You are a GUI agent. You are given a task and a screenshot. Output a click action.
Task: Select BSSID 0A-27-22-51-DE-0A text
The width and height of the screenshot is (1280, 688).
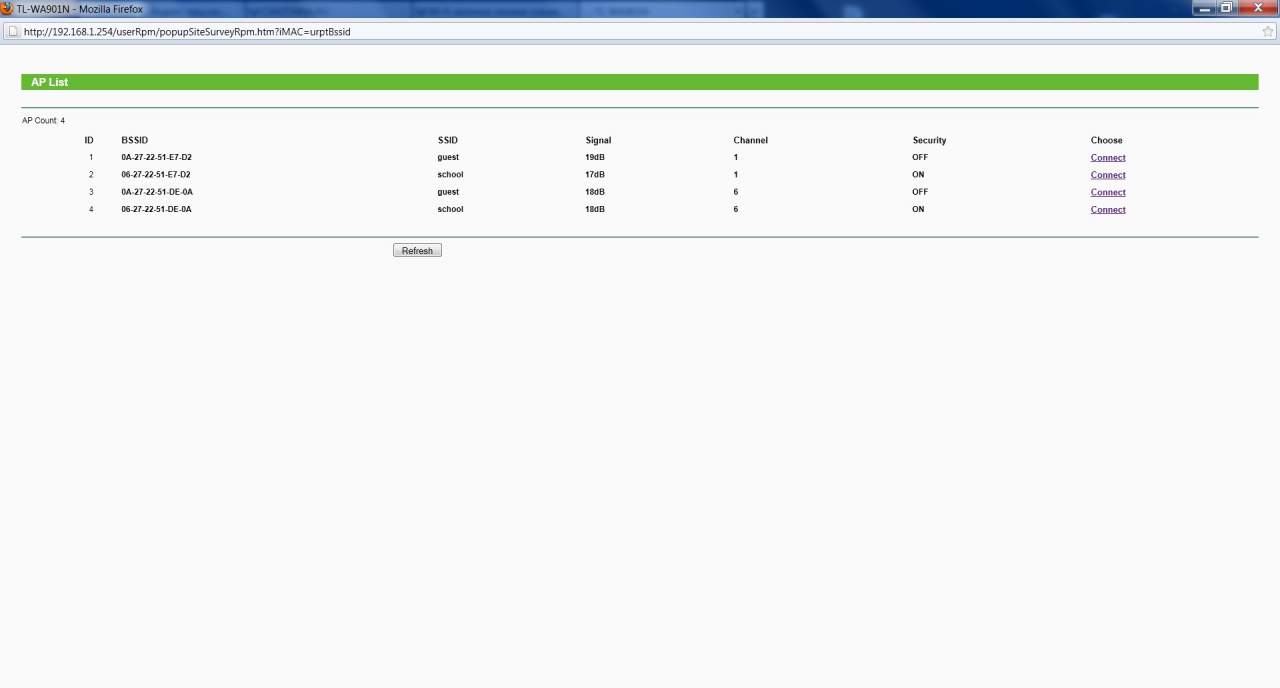click(157, 192)
